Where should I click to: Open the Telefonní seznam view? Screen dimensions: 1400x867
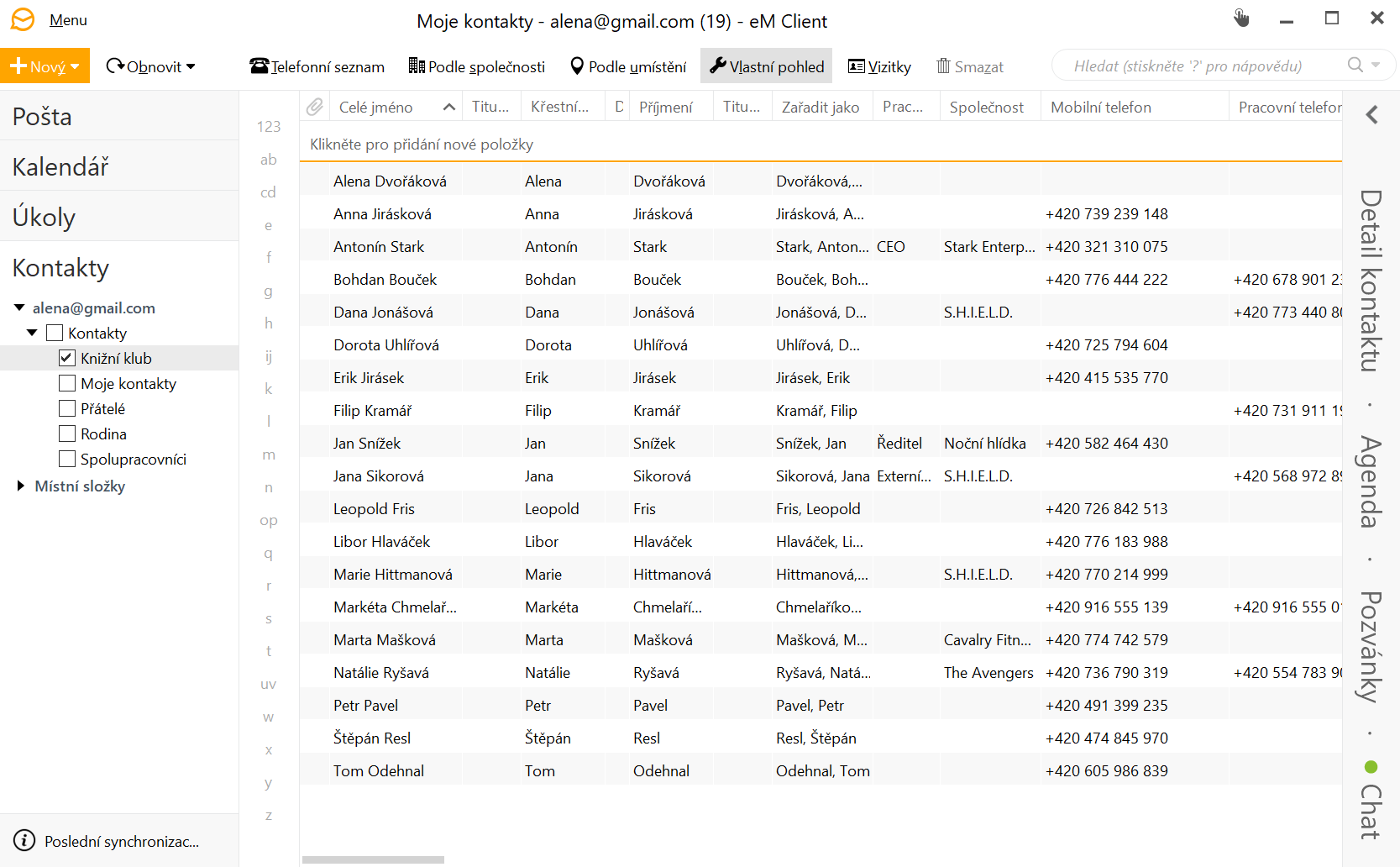[317, 66]
